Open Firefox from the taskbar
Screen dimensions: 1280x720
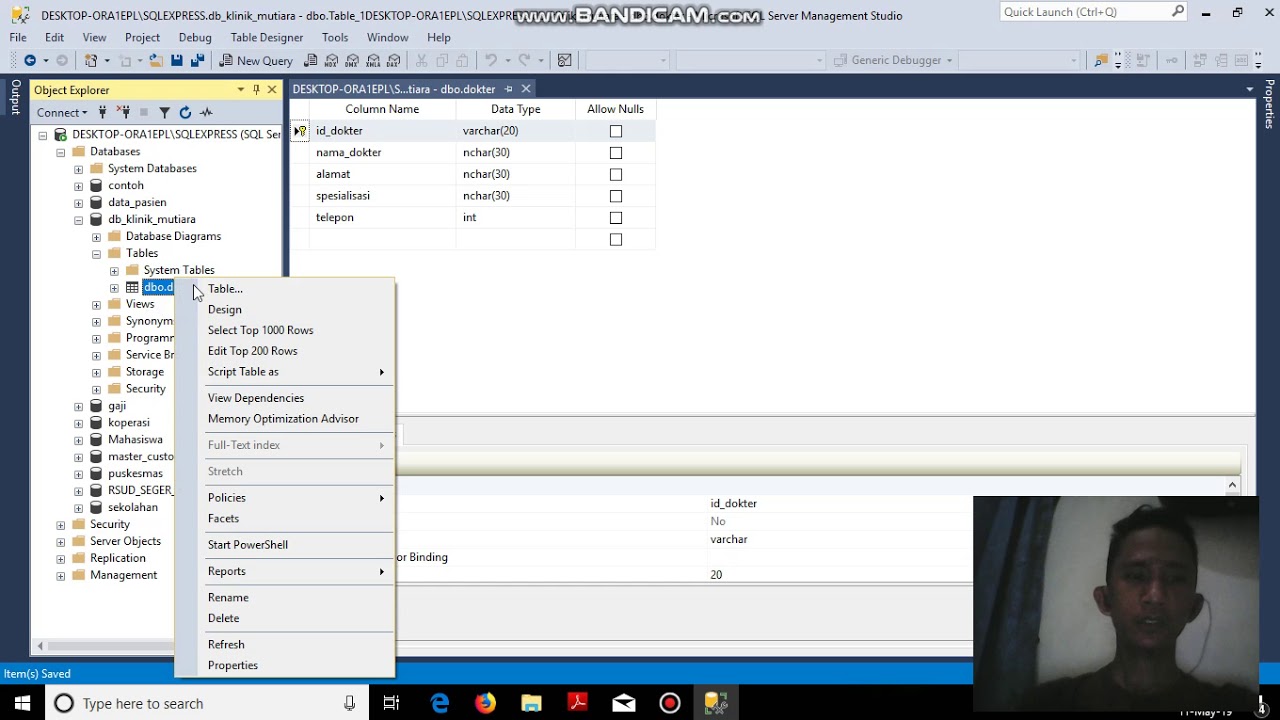pos(485,703)
